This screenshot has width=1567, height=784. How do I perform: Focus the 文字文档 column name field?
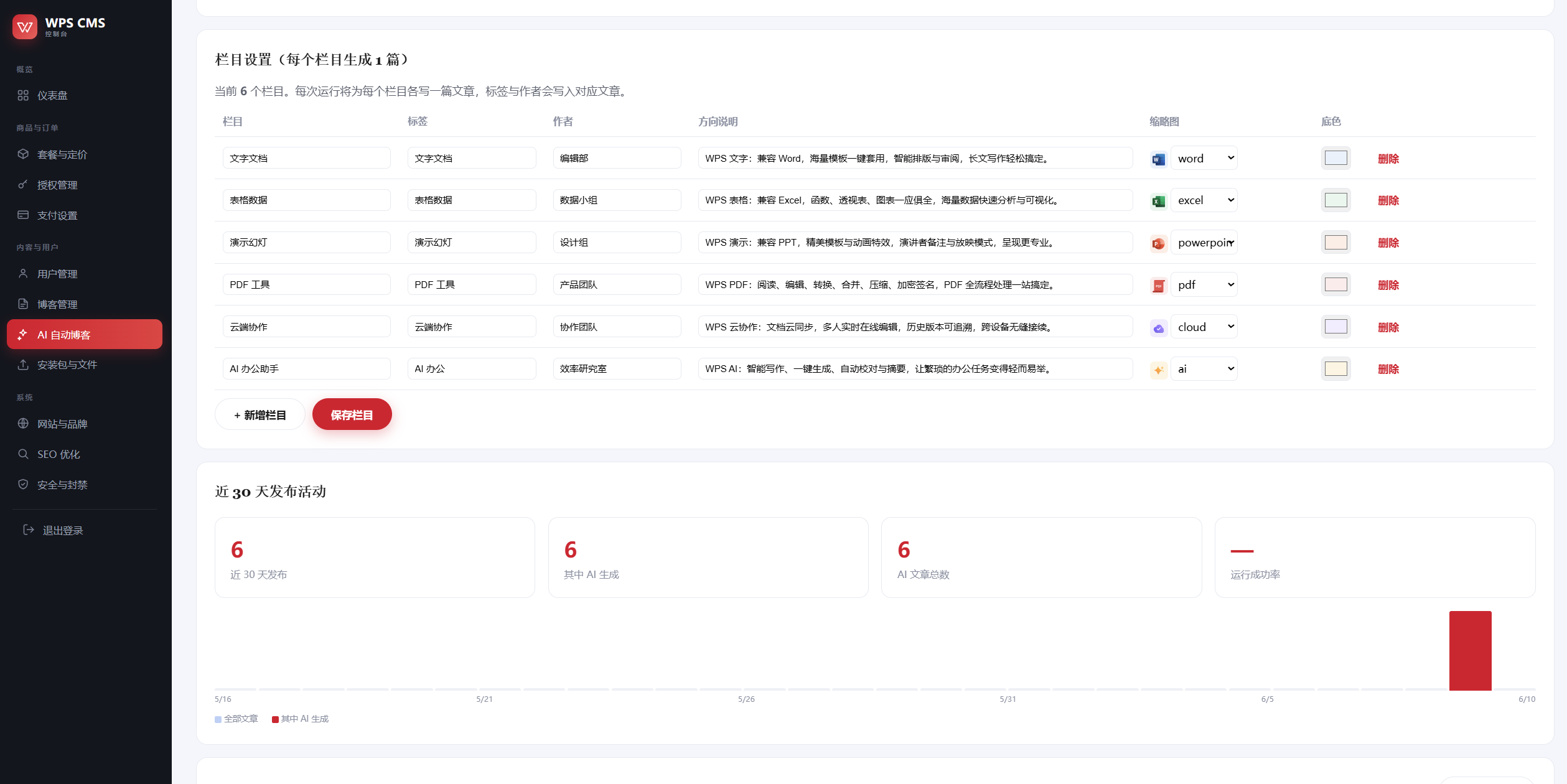(x=307, y=158)
